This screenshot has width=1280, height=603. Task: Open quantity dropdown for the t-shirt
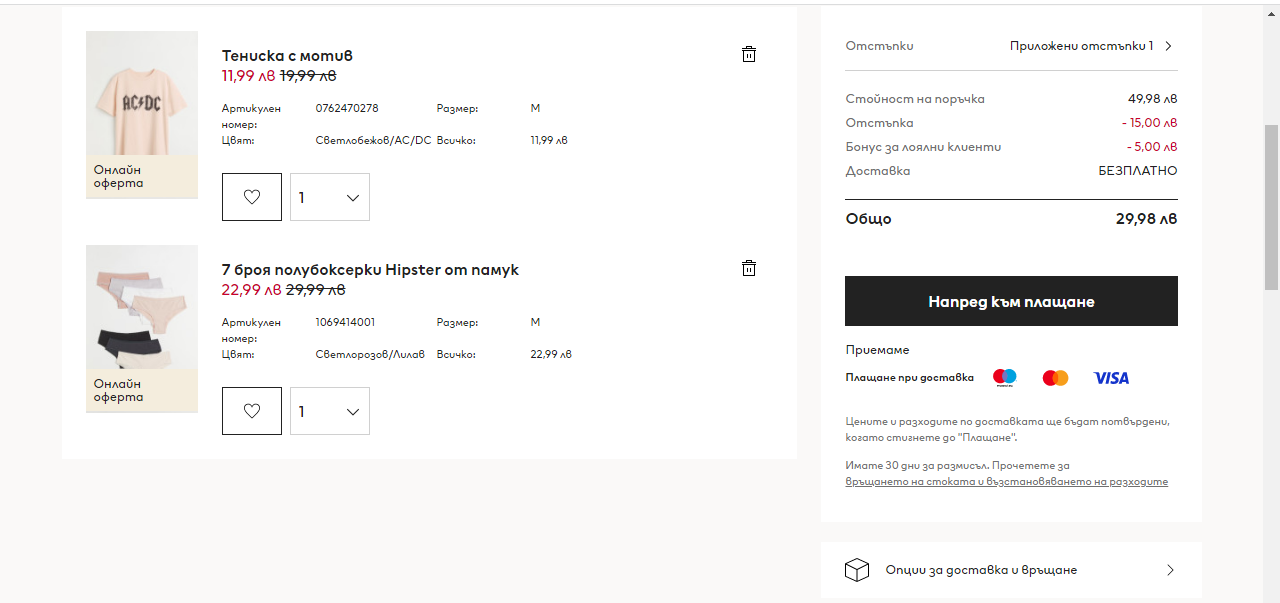tap(330, 197)
